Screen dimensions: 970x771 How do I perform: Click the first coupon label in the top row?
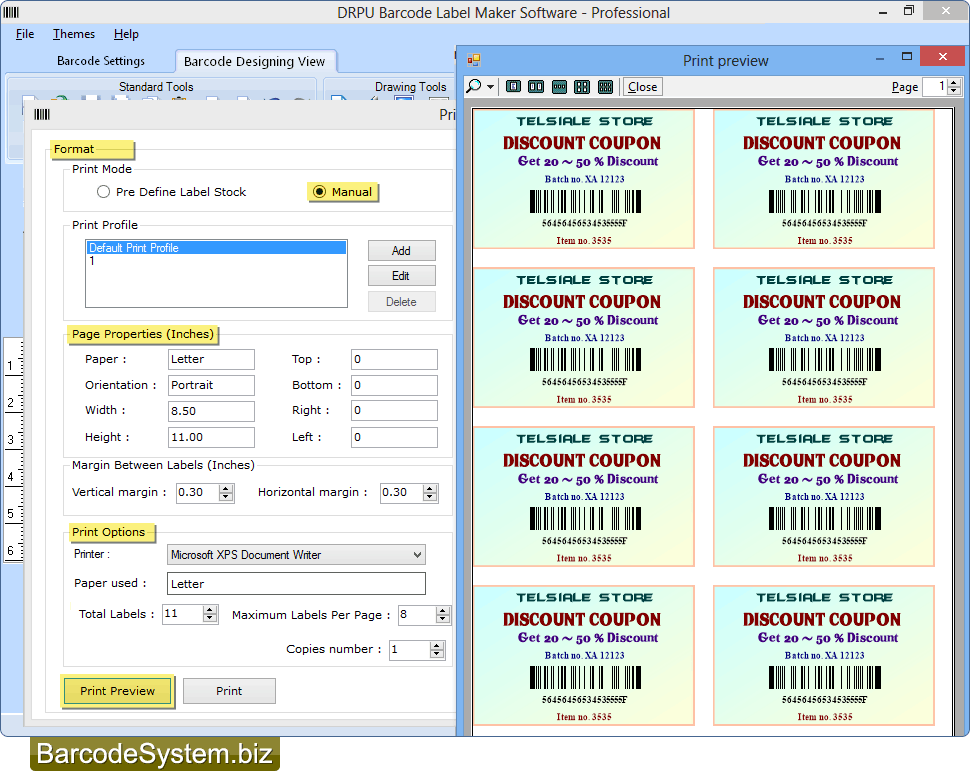[584, 179]
